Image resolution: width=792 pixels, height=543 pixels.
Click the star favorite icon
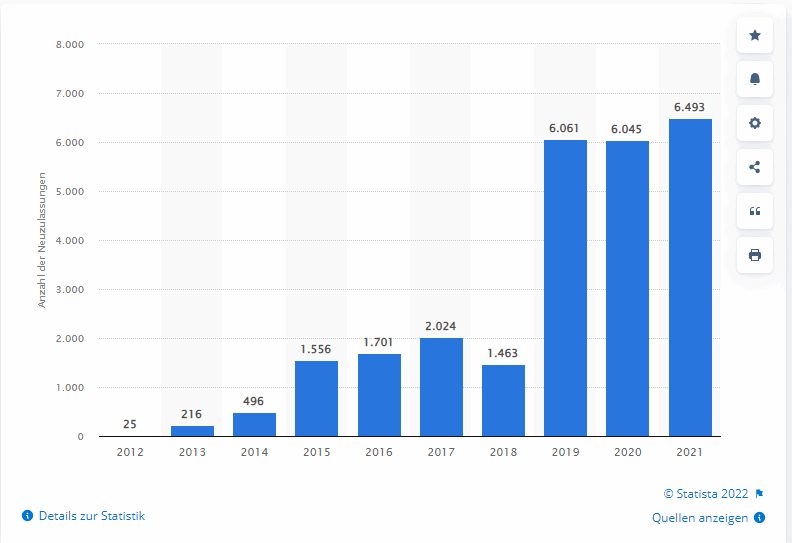pos(755,35)
